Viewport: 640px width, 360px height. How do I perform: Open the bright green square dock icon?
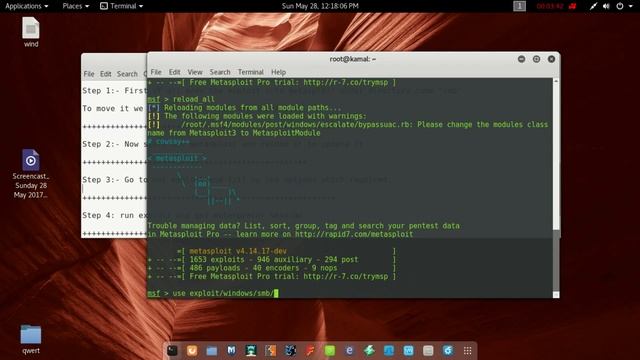coord(330,351)
